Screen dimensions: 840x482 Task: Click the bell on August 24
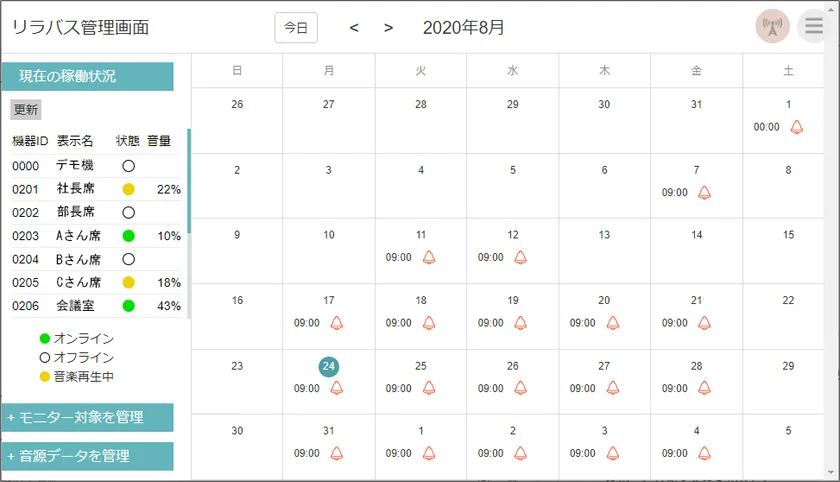(x=337, y=388)
